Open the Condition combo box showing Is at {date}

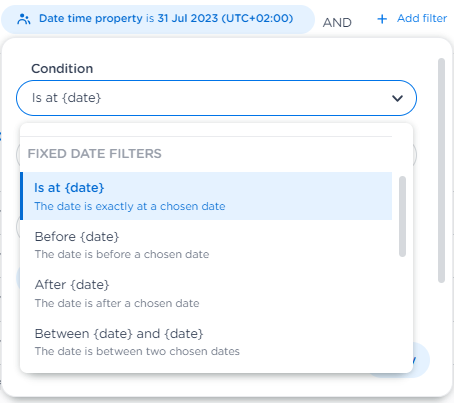point(216,98)
